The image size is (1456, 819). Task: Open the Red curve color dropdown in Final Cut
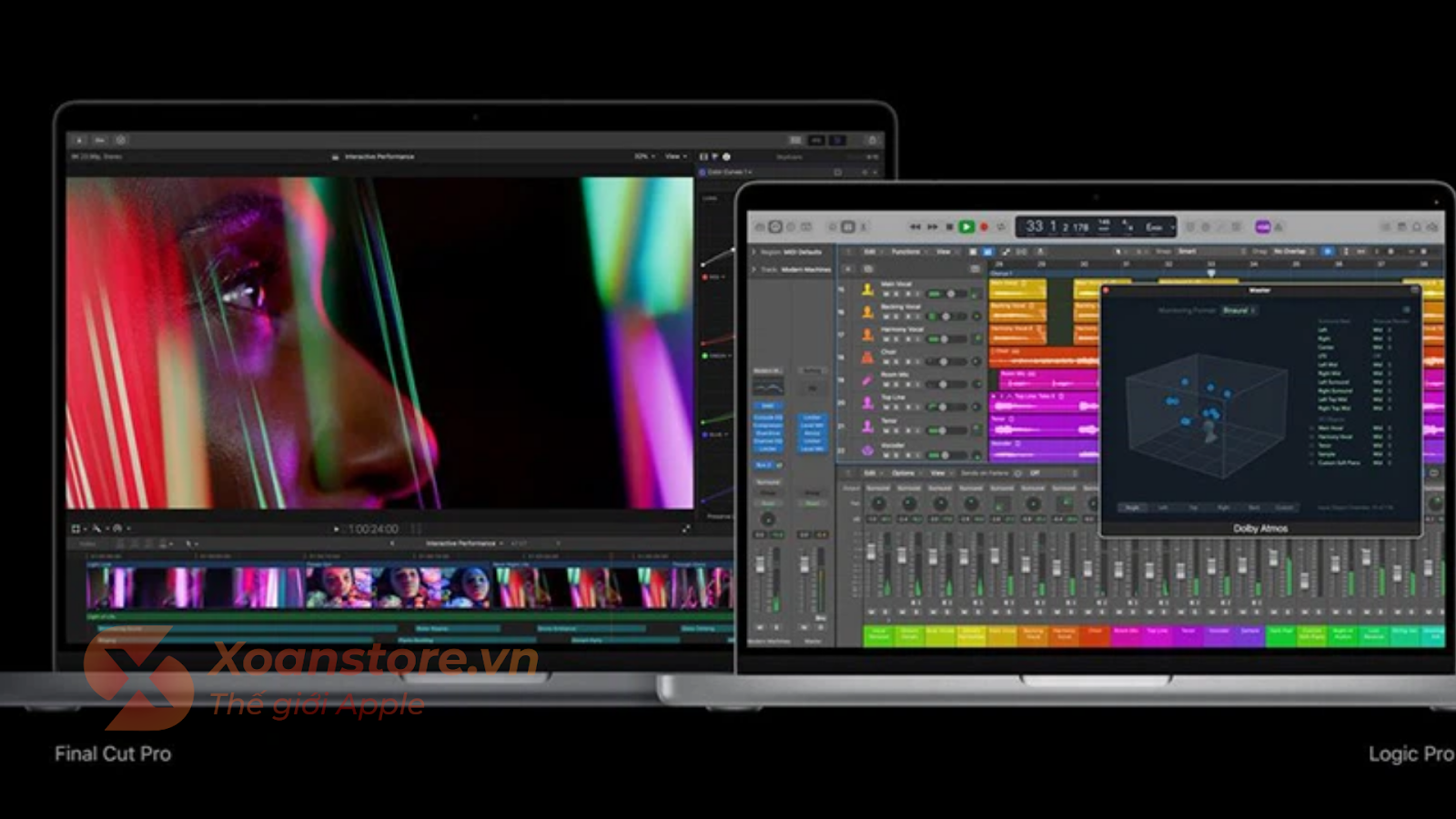click(x=715, y=277)
